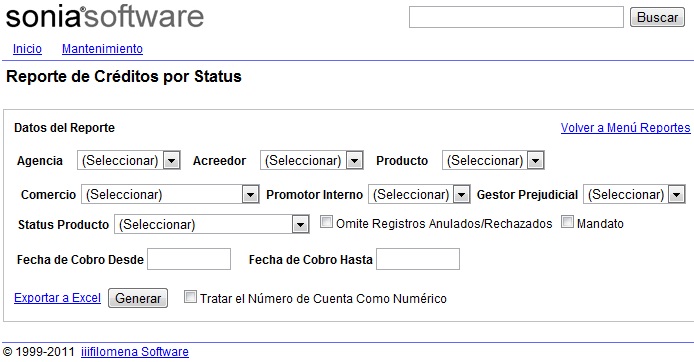Open the iiifilomena Software footer link
Screen dimensions: 694x362
(x=135, y=352)
